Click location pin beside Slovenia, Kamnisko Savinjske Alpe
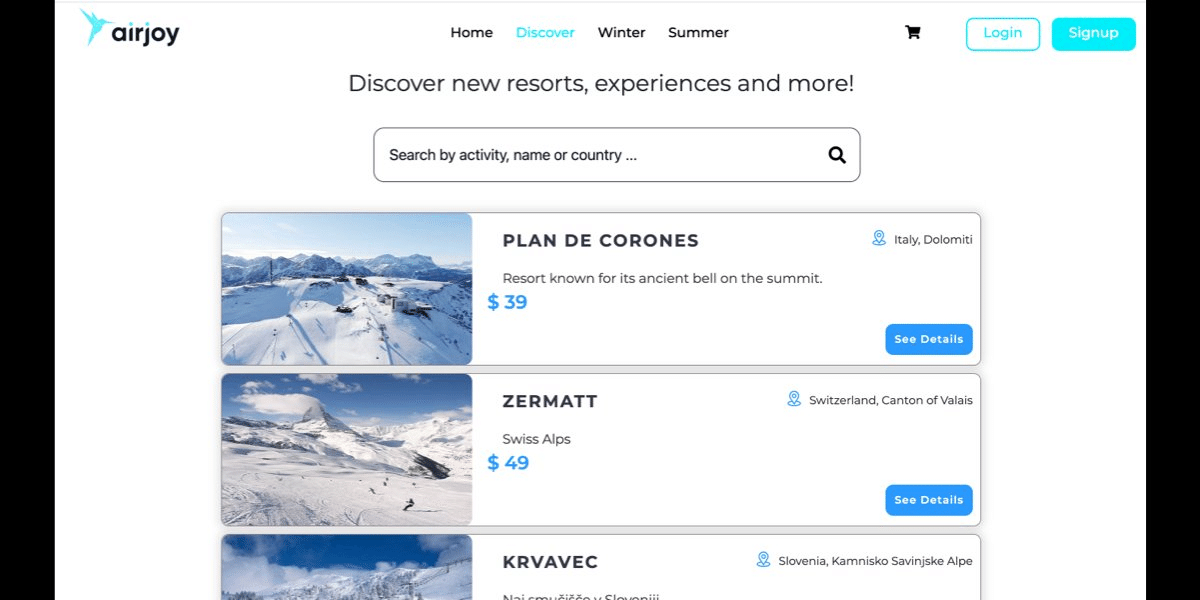Image resolution: width=1200 pixels, height=600 pixels. click(x=764, y=560)
